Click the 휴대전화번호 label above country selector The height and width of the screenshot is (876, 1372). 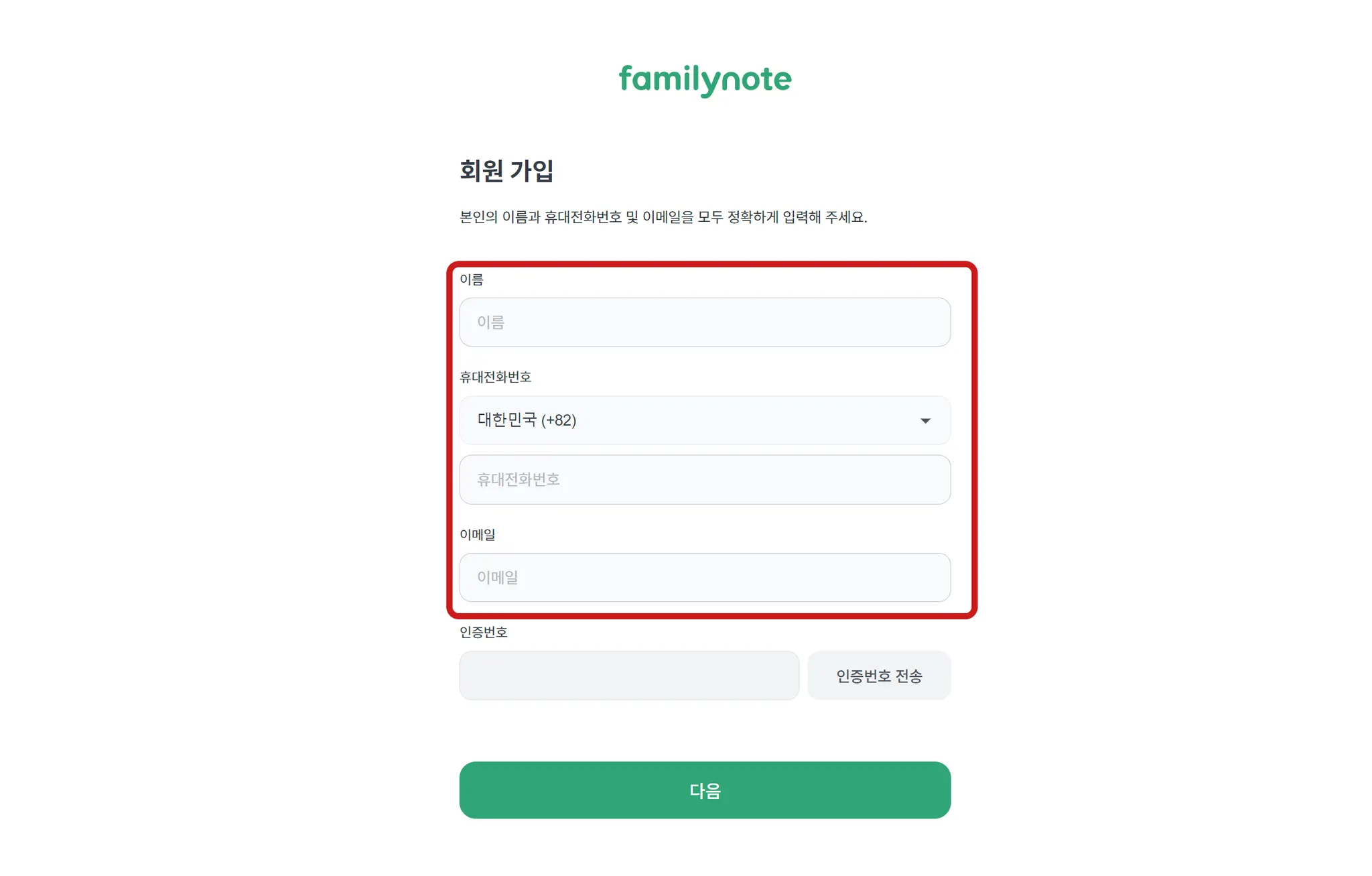495,377
